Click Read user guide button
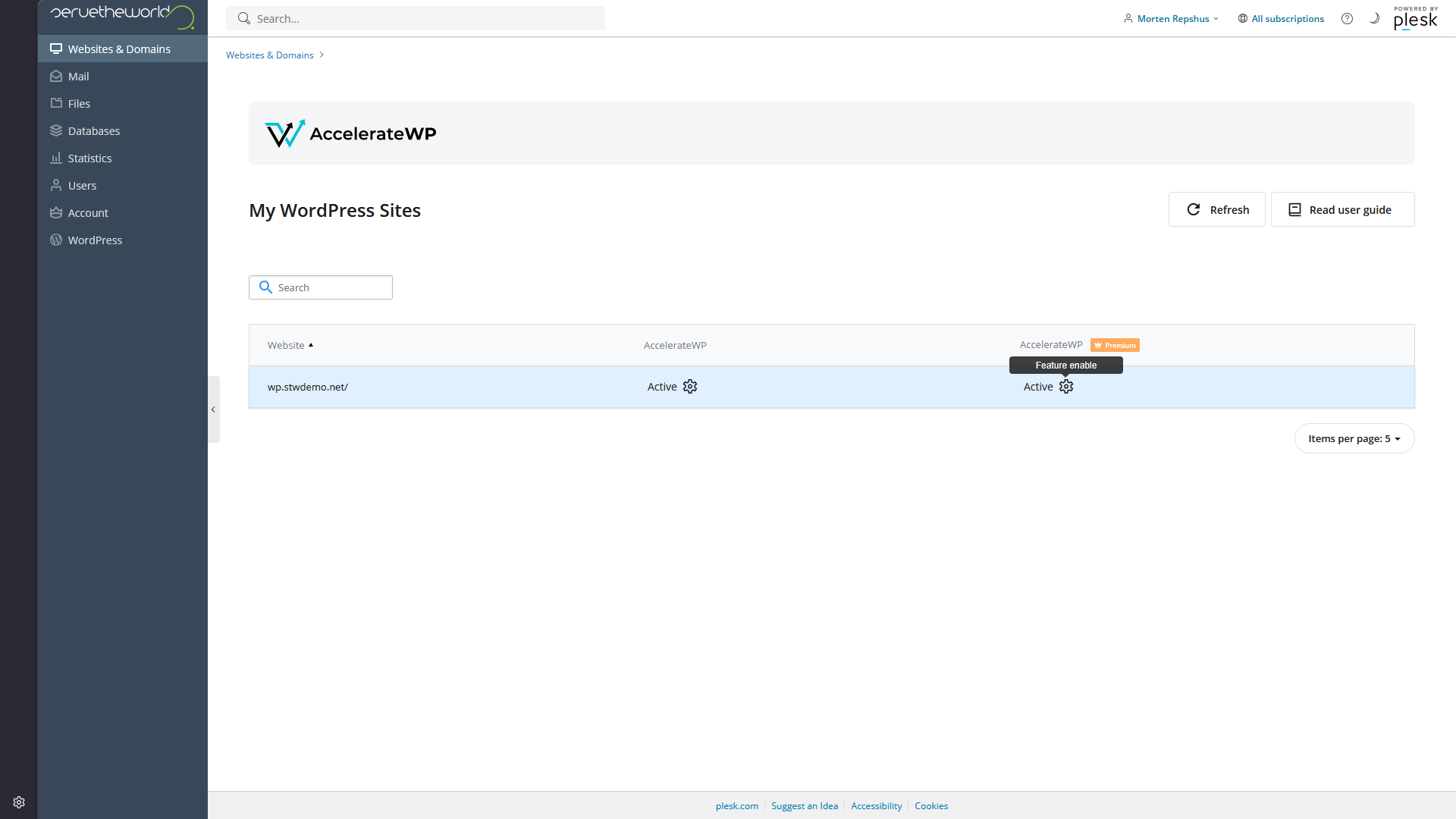The width and height of the screenshot is (1456, 819). 1342,209
